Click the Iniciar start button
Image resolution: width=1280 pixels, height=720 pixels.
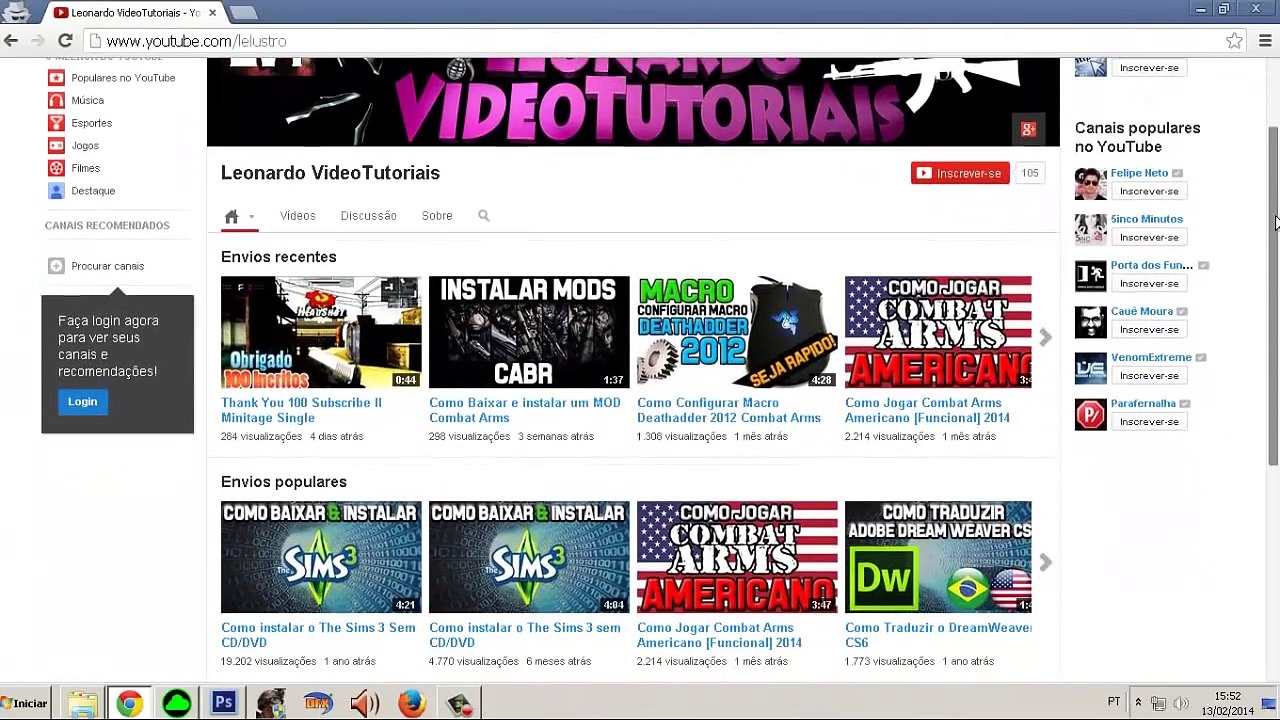24,703
